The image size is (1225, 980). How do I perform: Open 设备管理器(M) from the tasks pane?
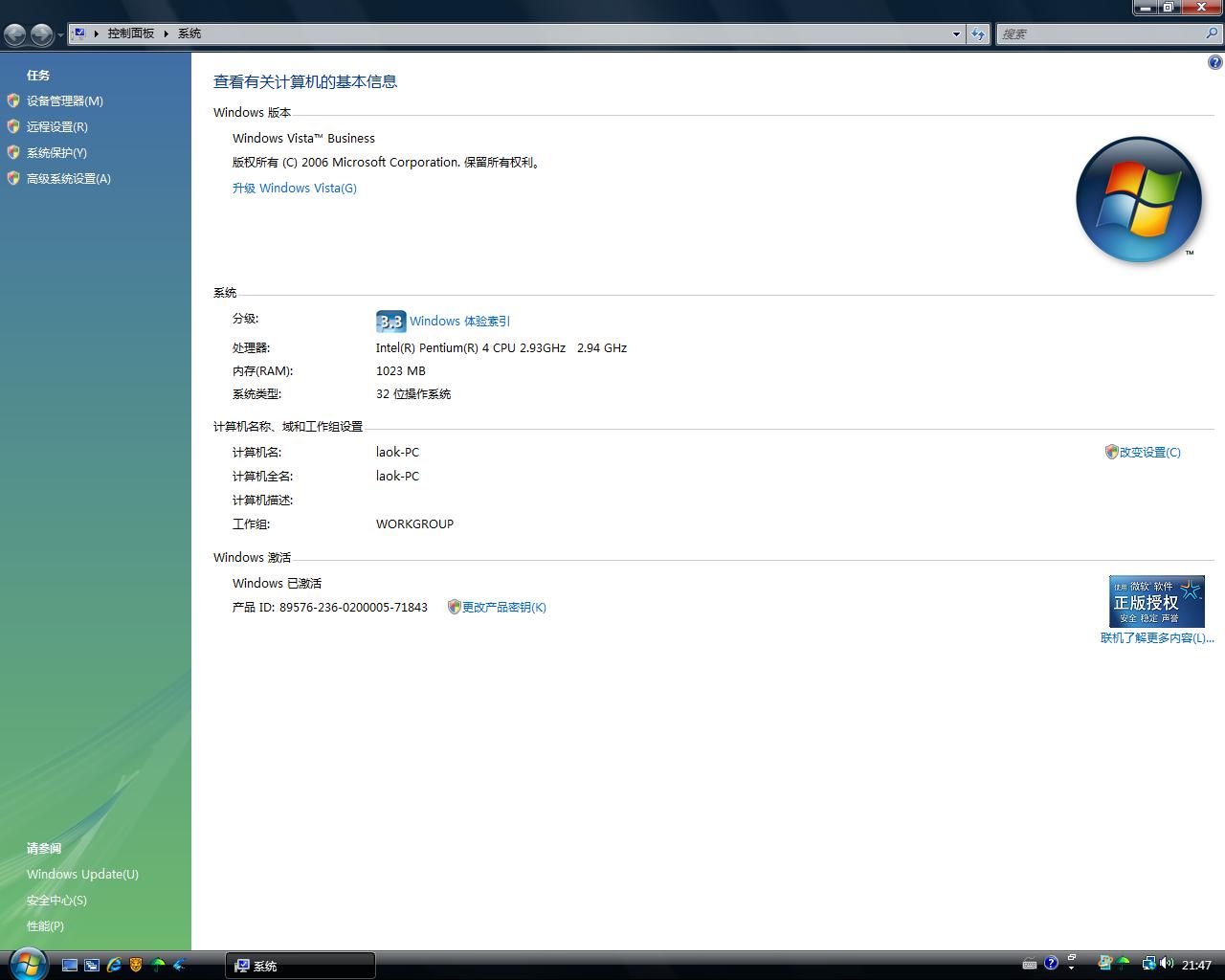tap(65, 100)
